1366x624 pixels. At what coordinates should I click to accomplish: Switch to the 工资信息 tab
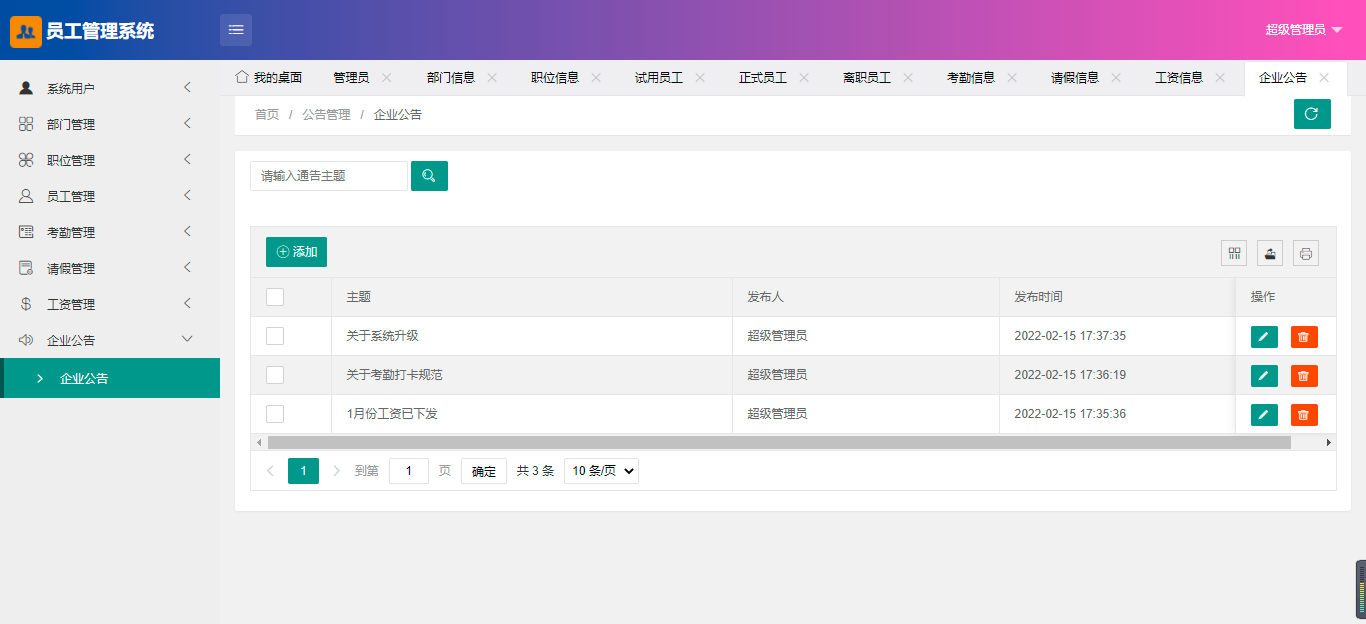tap(1179, 77)
